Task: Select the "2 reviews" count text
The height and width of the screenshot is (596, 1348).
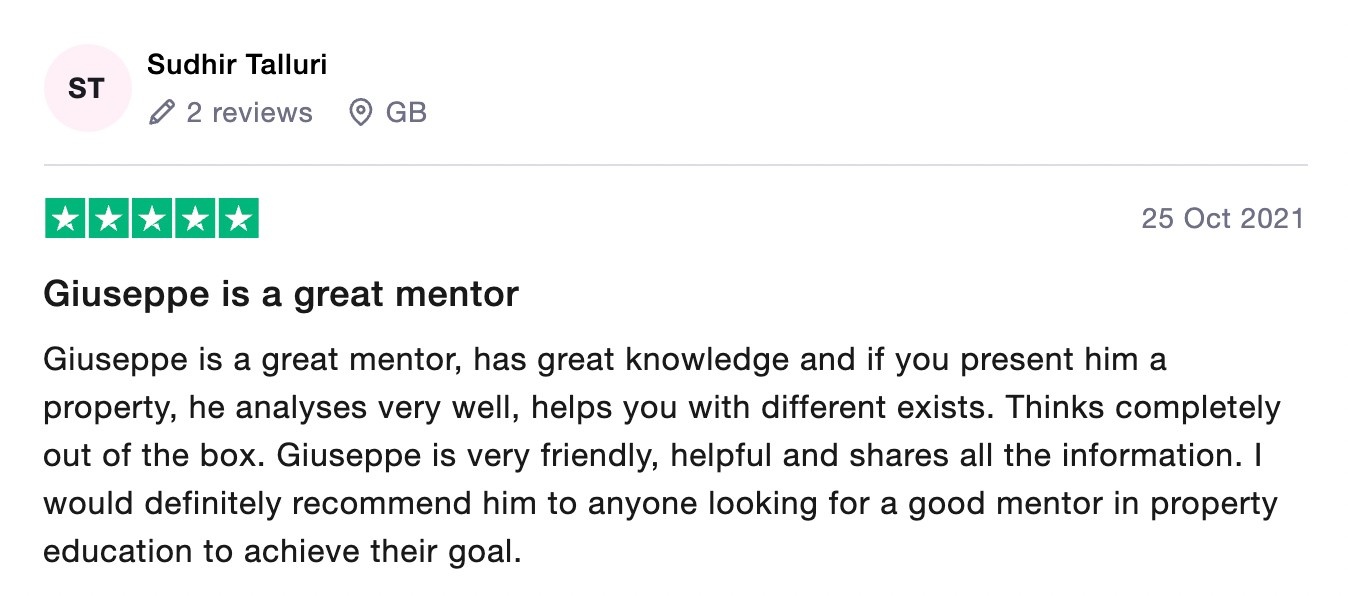Action: click(249, 113)
